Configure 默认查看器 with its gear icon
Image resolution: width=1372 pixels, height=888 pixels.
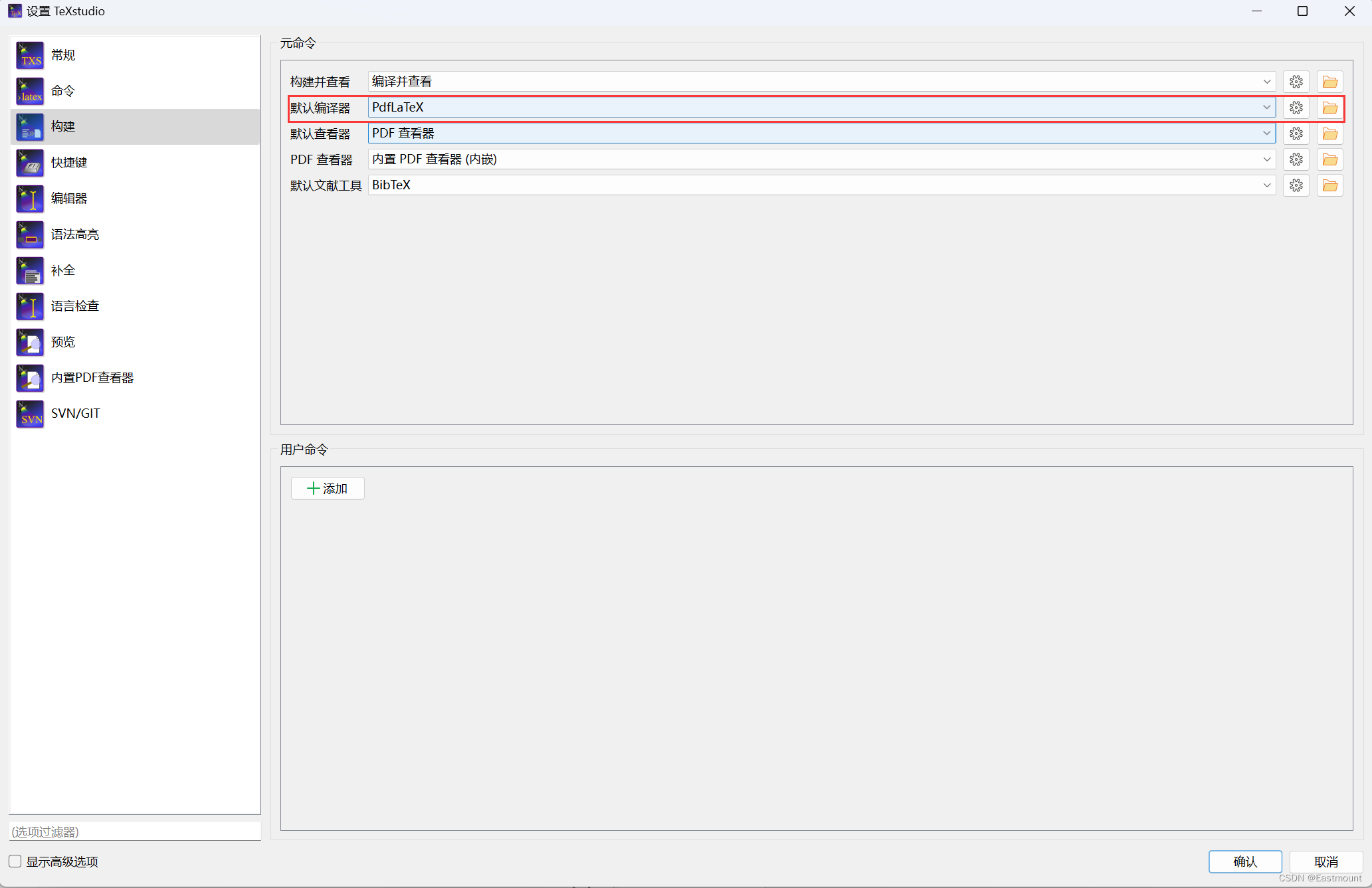[1296, 133]
